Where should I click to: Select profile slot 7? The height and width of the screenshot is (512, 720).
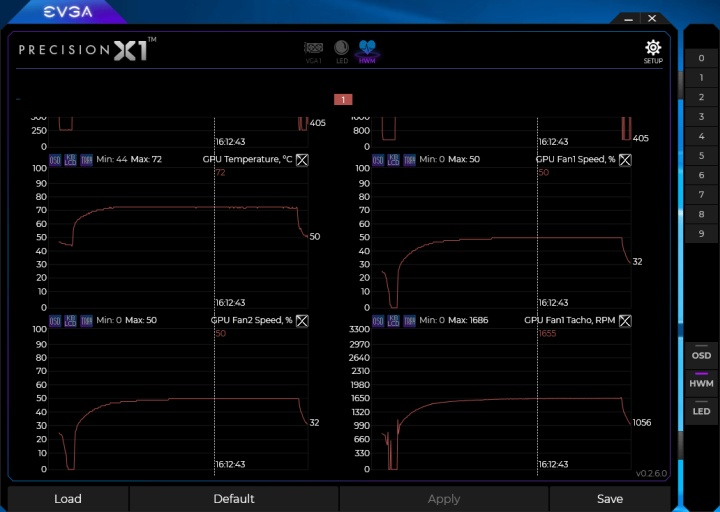(x=701, y=195)
